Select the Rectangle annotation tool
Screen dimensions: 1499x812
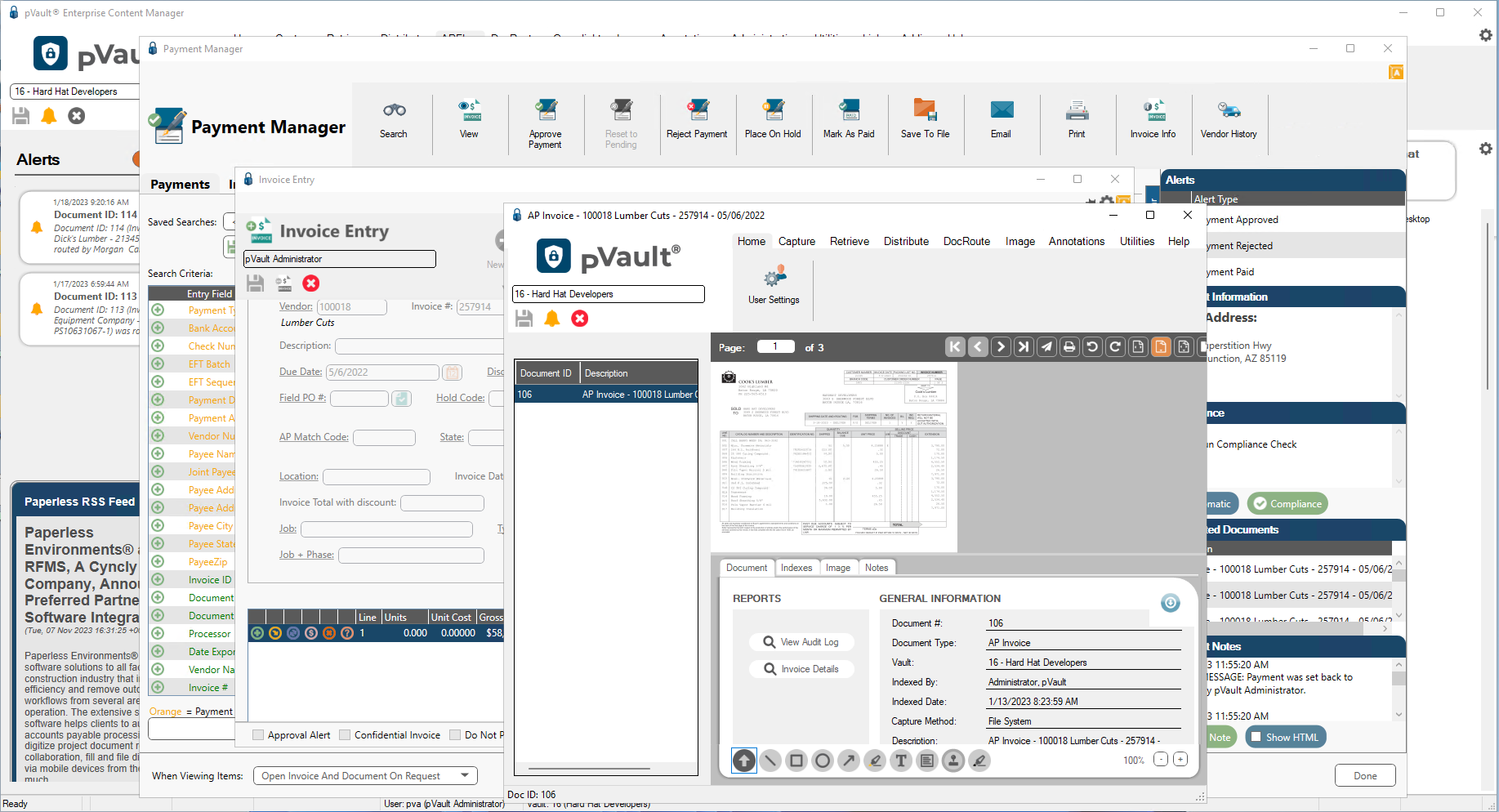point(796,761)
